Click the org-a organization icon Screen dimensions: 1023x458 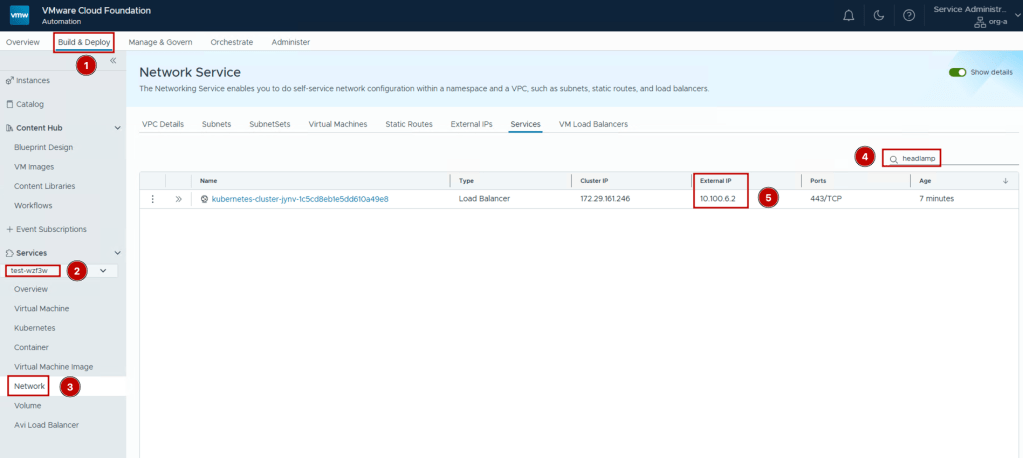tap(979, 22)
